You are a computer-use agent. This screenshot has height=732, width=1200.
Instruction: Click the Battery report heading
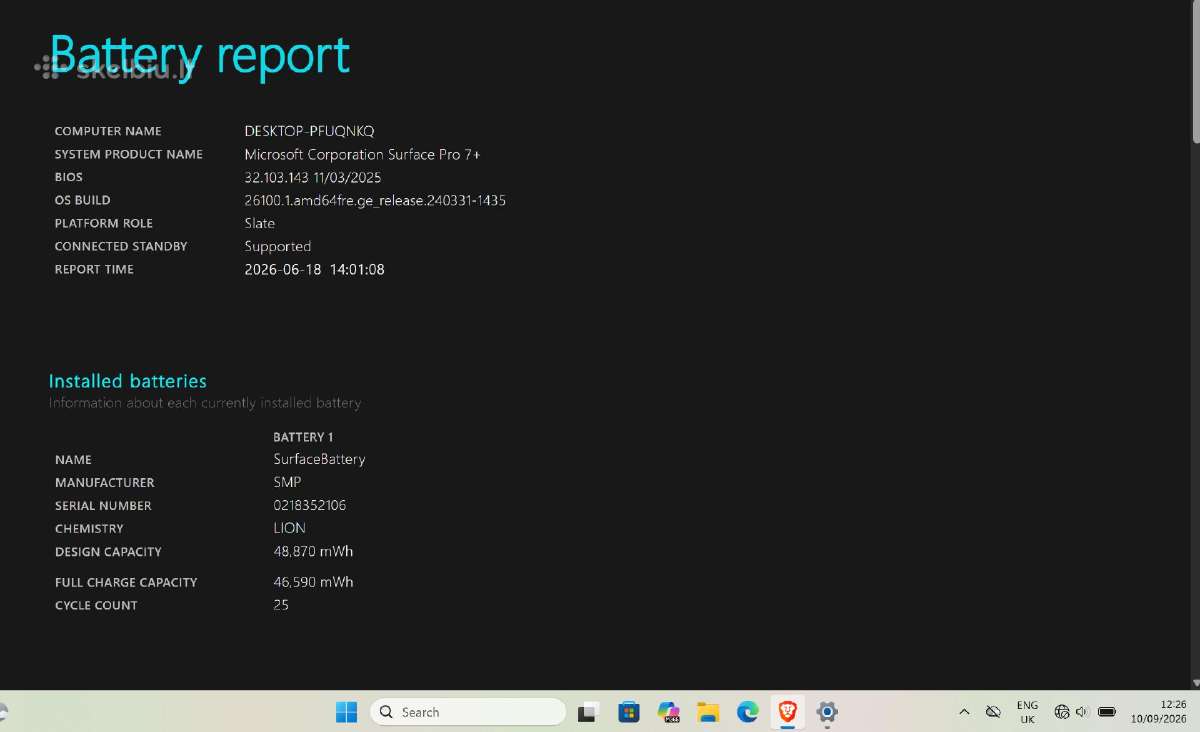pyautogui.click(x=199, y=54)
